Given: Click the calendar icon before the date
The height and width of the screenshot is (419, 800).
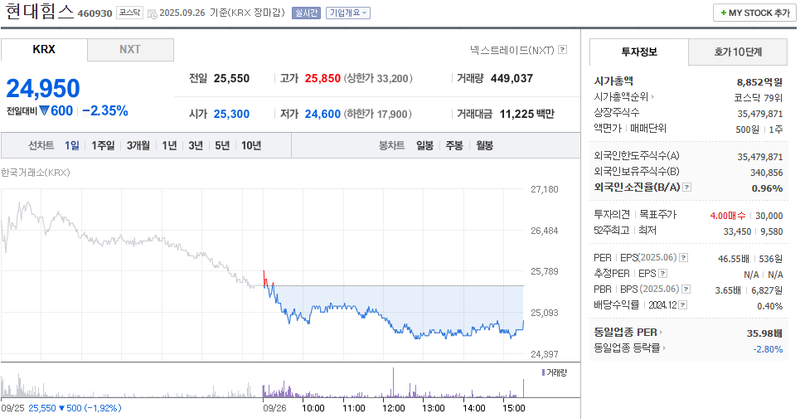Looking at the screenshot, I should click(152, 14).
